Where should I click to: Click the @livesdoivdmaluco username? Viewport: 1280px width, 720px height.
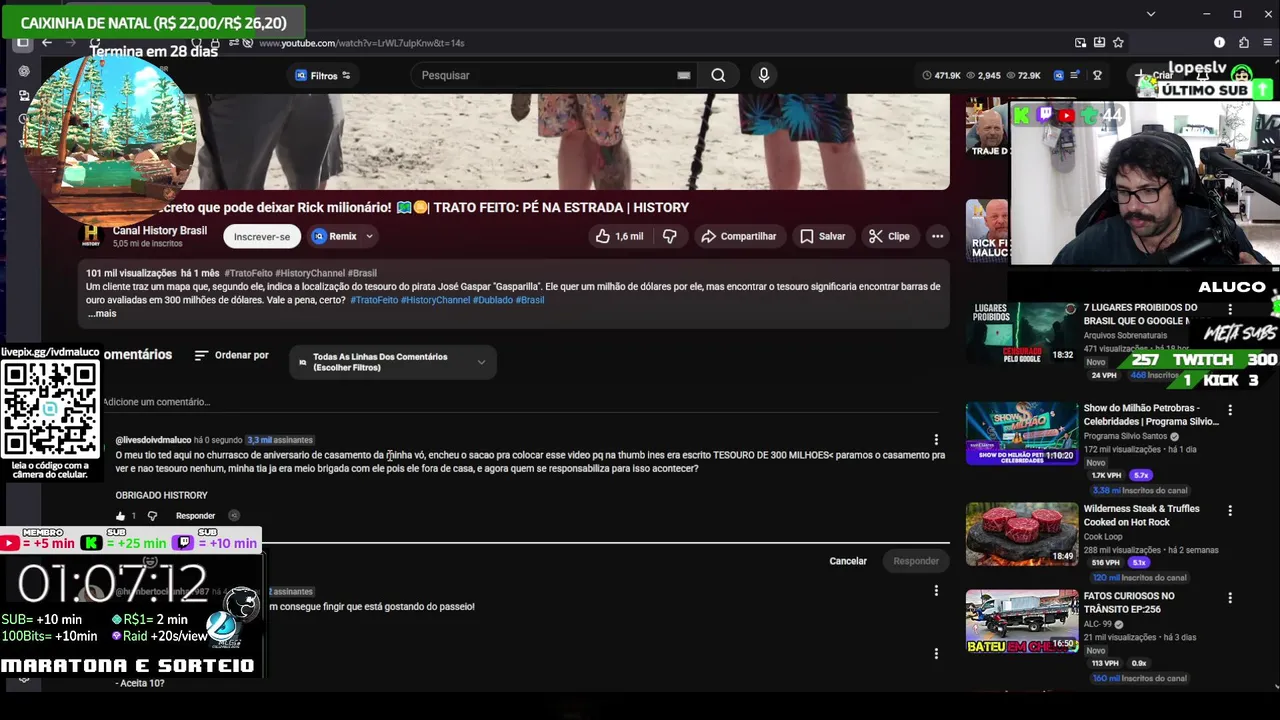153,440
